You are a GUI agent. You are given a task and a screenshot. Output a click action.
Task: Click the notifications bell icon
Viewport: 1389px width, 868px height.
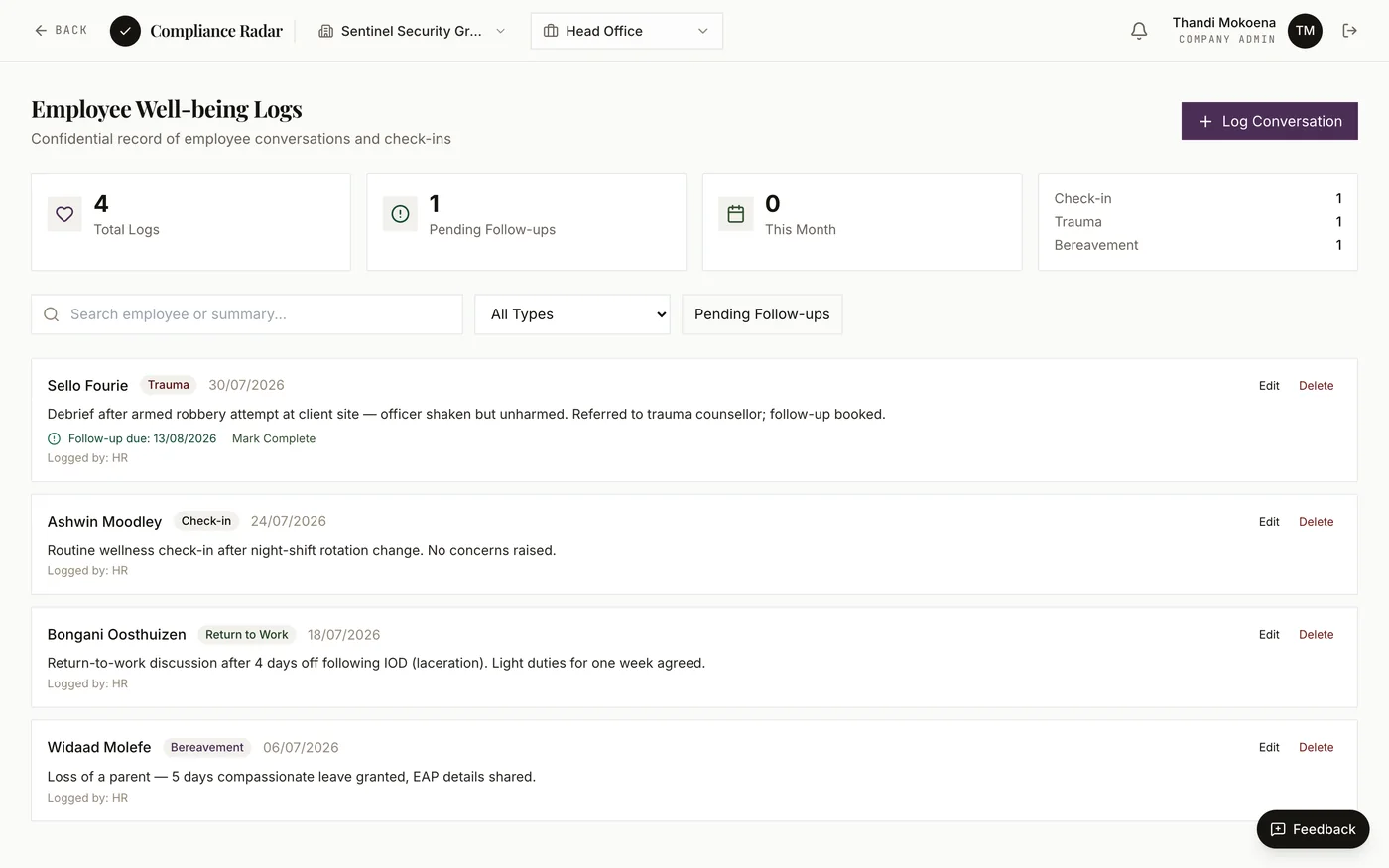tap(1139, 31)
